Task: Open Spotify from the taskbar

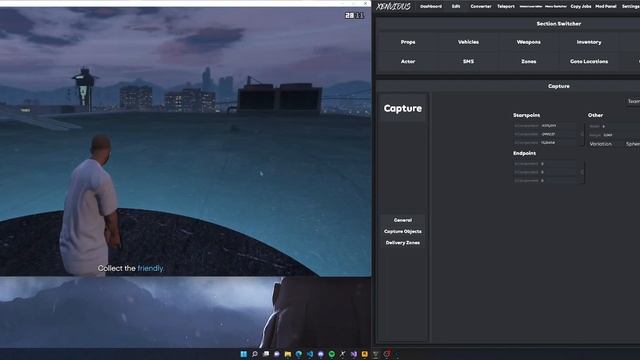Action: tap(331, 354)
